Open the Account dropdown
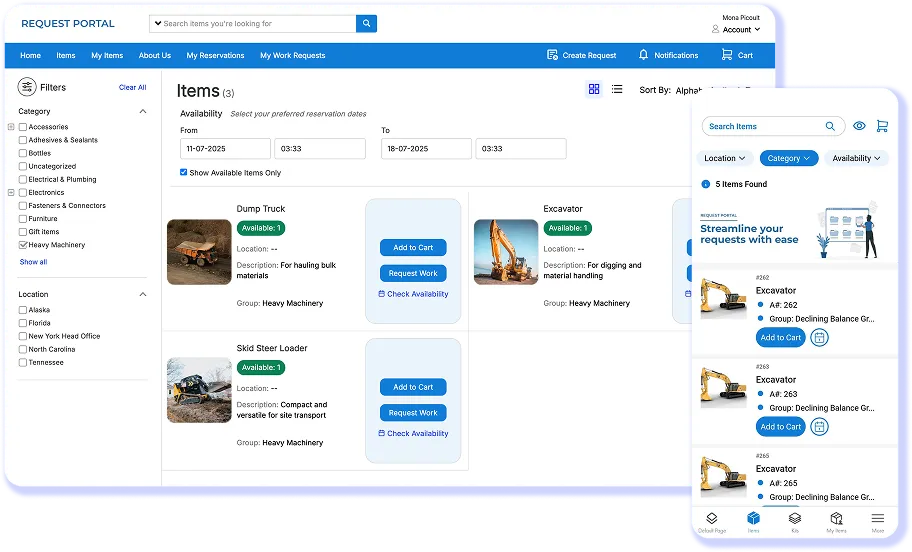The width and height of the screenshot is (912, 552). coord(740,30)
